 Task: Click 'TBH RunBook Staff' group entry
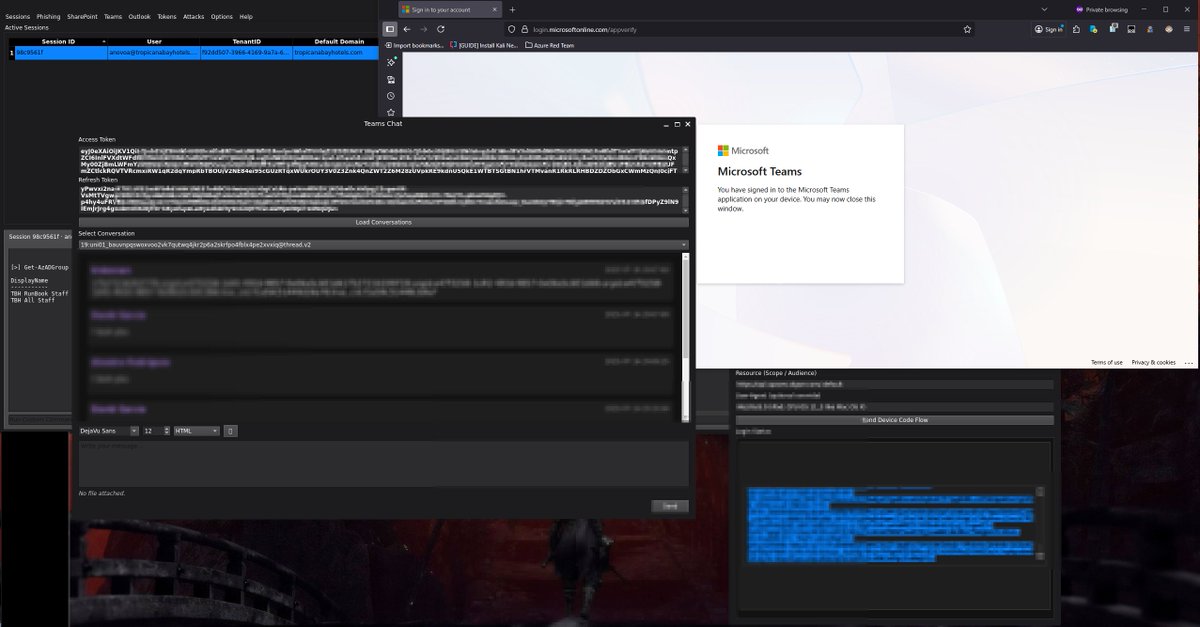point(40,294)
